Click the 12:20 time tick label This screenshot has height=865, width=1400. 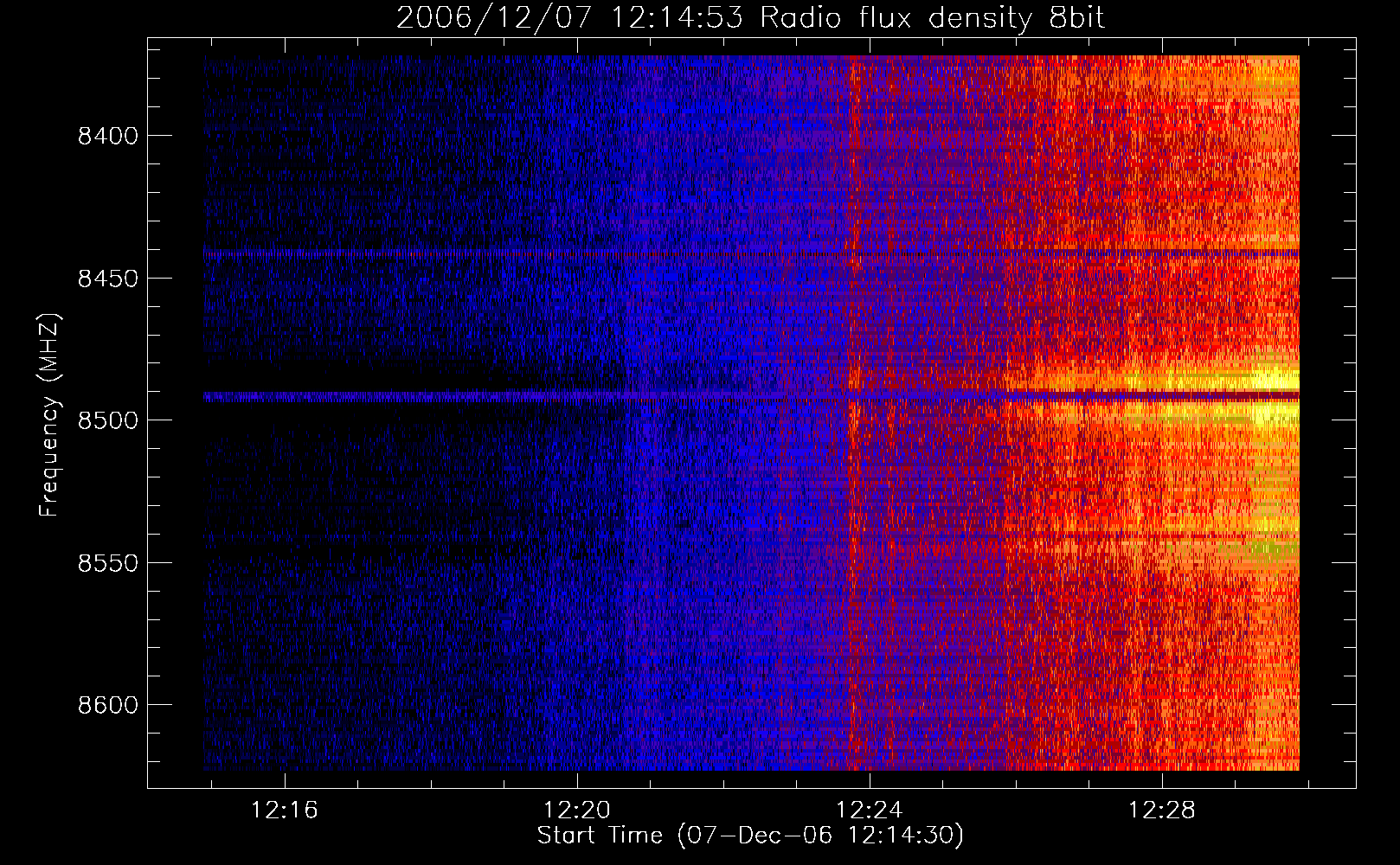[576, 810]
